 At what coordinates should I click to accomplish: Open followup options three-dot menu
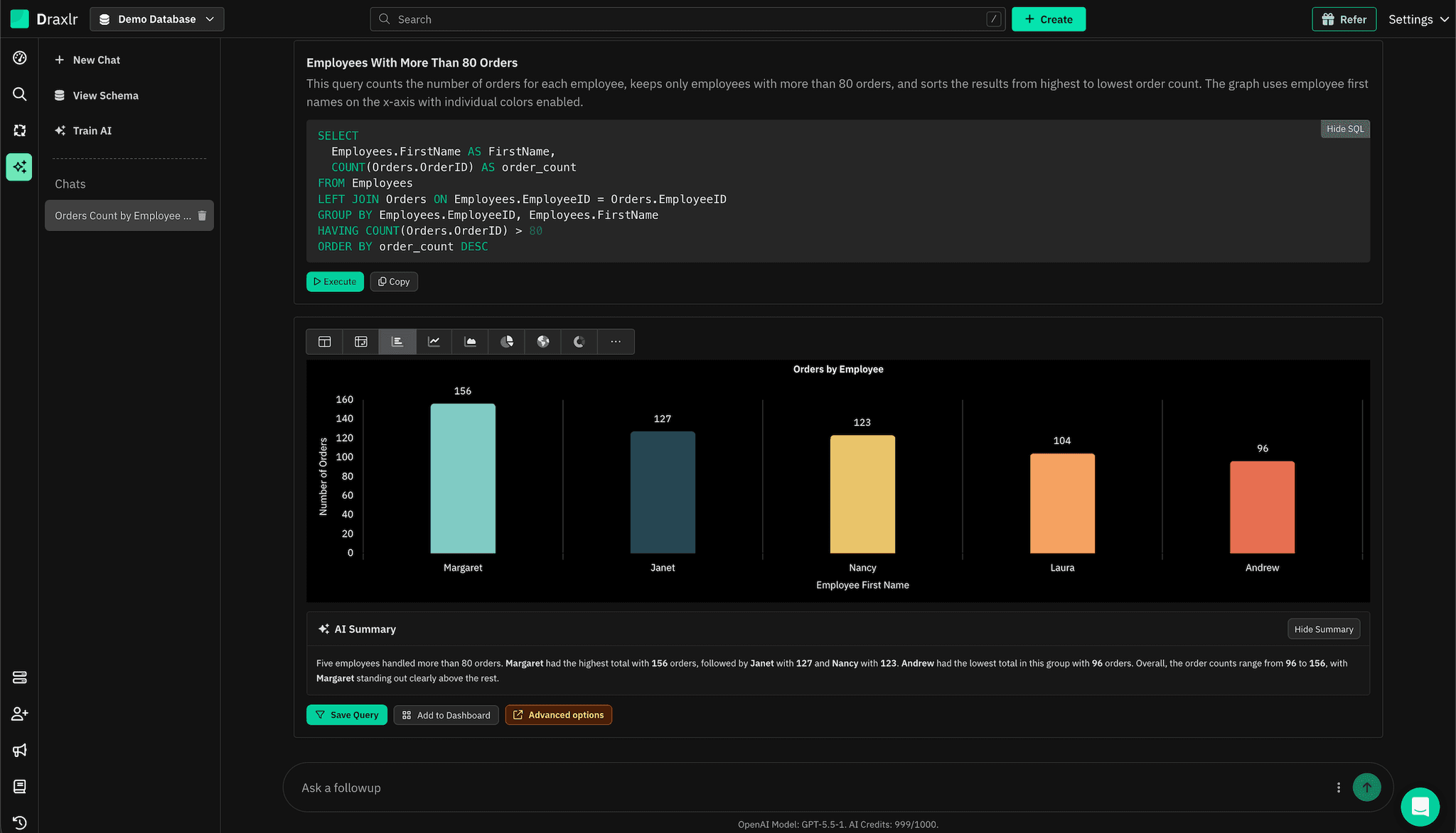(x=1339, y=788)
